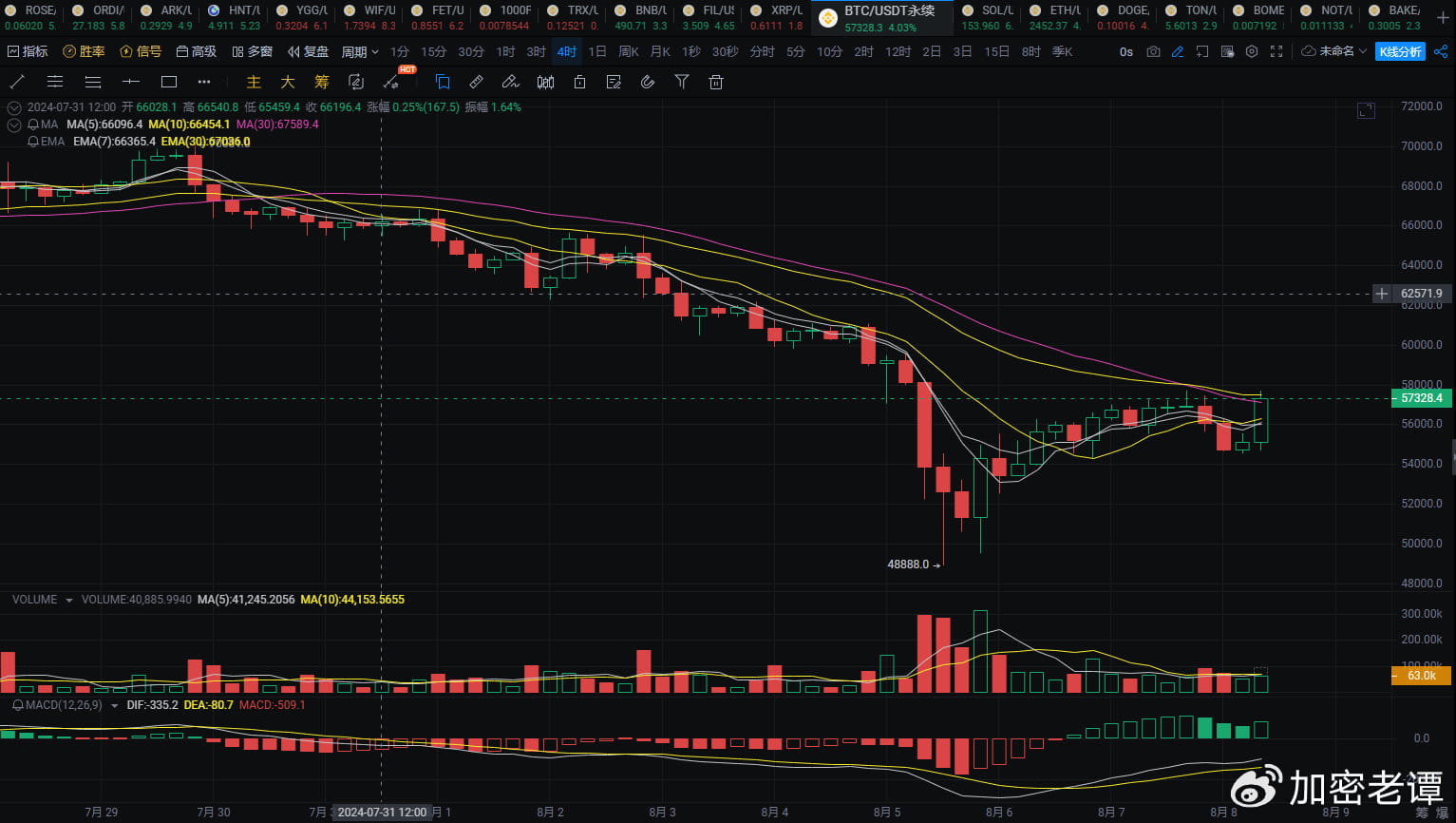Click the K线分析 button
Screen dimensions: 1456x823
(x=1400, y=51)
